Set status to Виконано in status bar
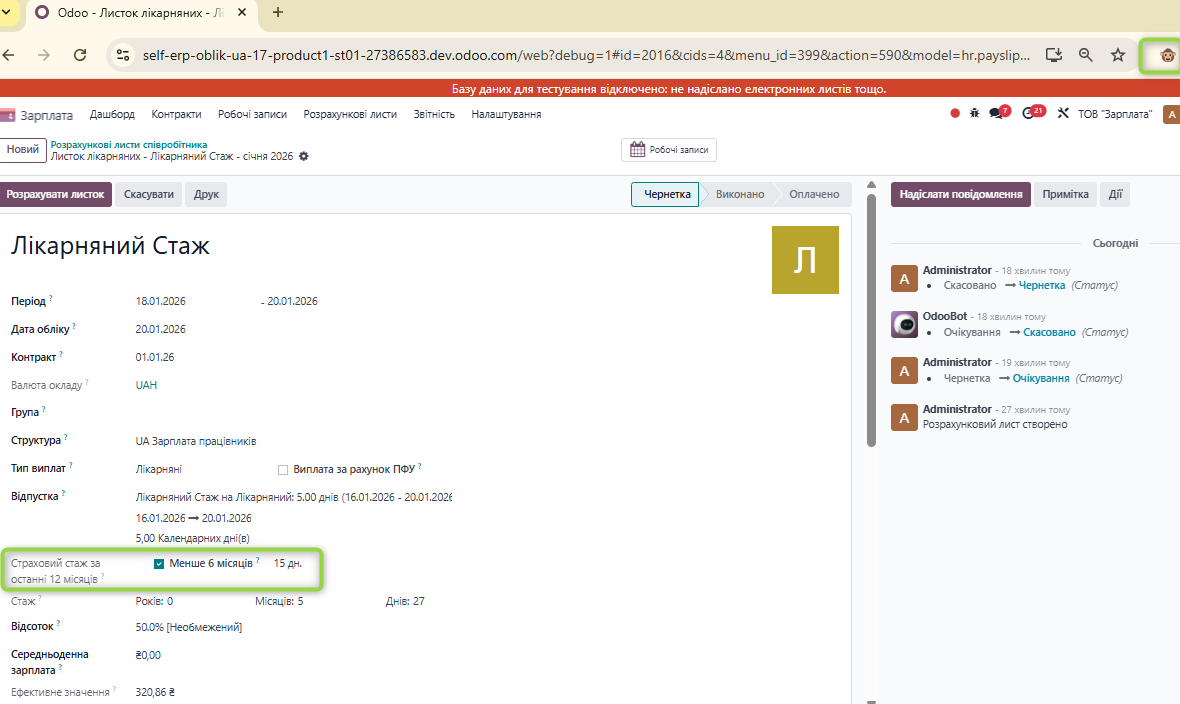 (739, 194)
